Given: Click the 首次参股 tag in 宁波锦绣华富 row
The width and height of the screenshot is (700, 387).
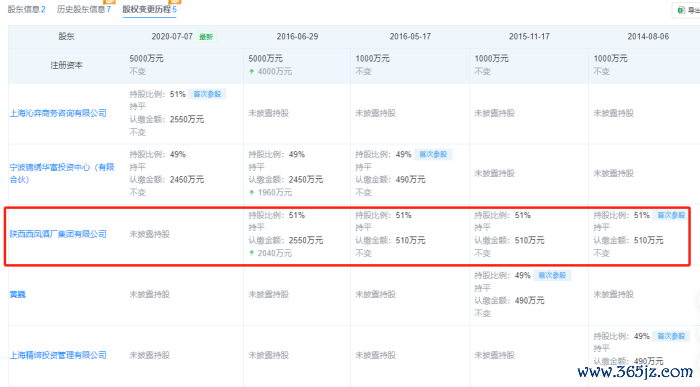Looking at the screenshot, I should 433,154.
